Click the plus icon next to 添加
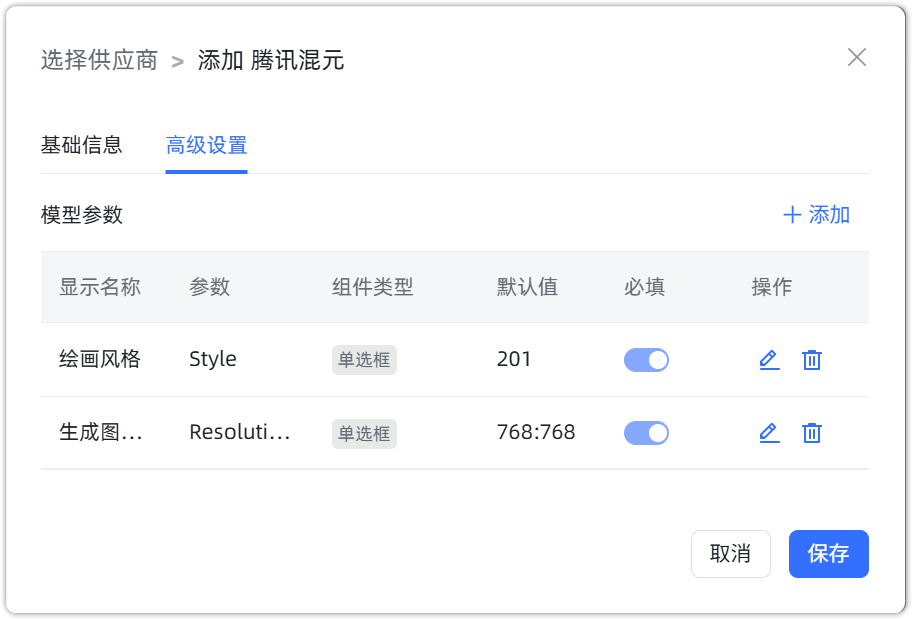 (791, 214)
